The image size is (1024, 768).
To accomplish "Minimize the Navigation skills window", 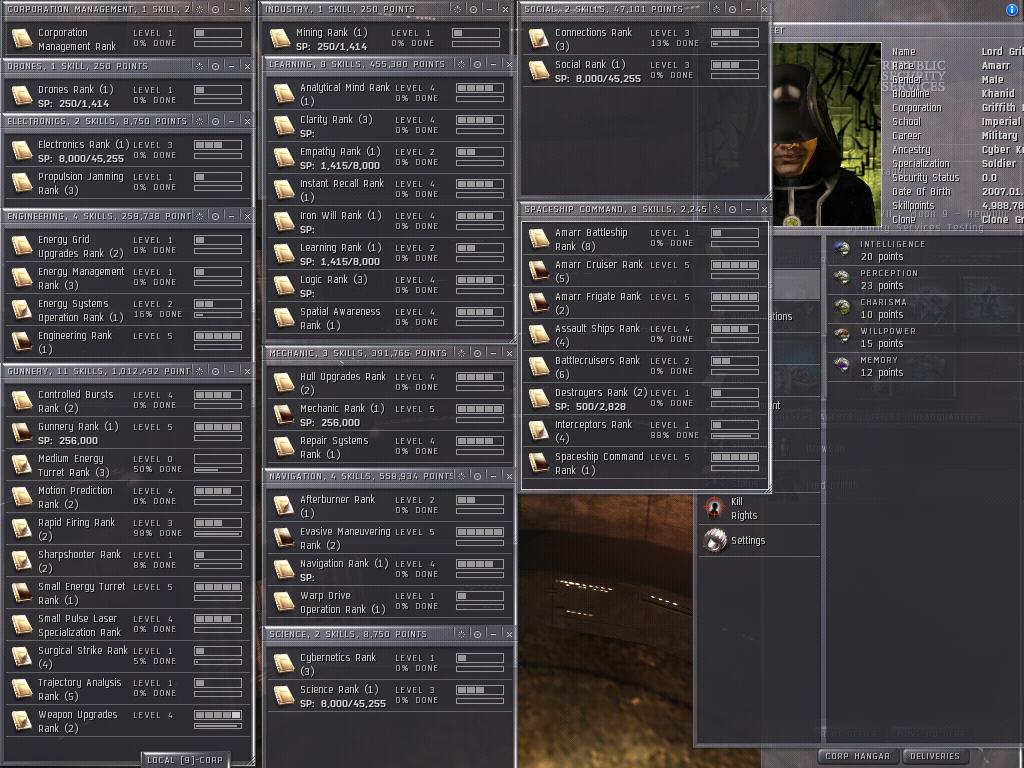I will pyautogui.click(x=494, y=476).
